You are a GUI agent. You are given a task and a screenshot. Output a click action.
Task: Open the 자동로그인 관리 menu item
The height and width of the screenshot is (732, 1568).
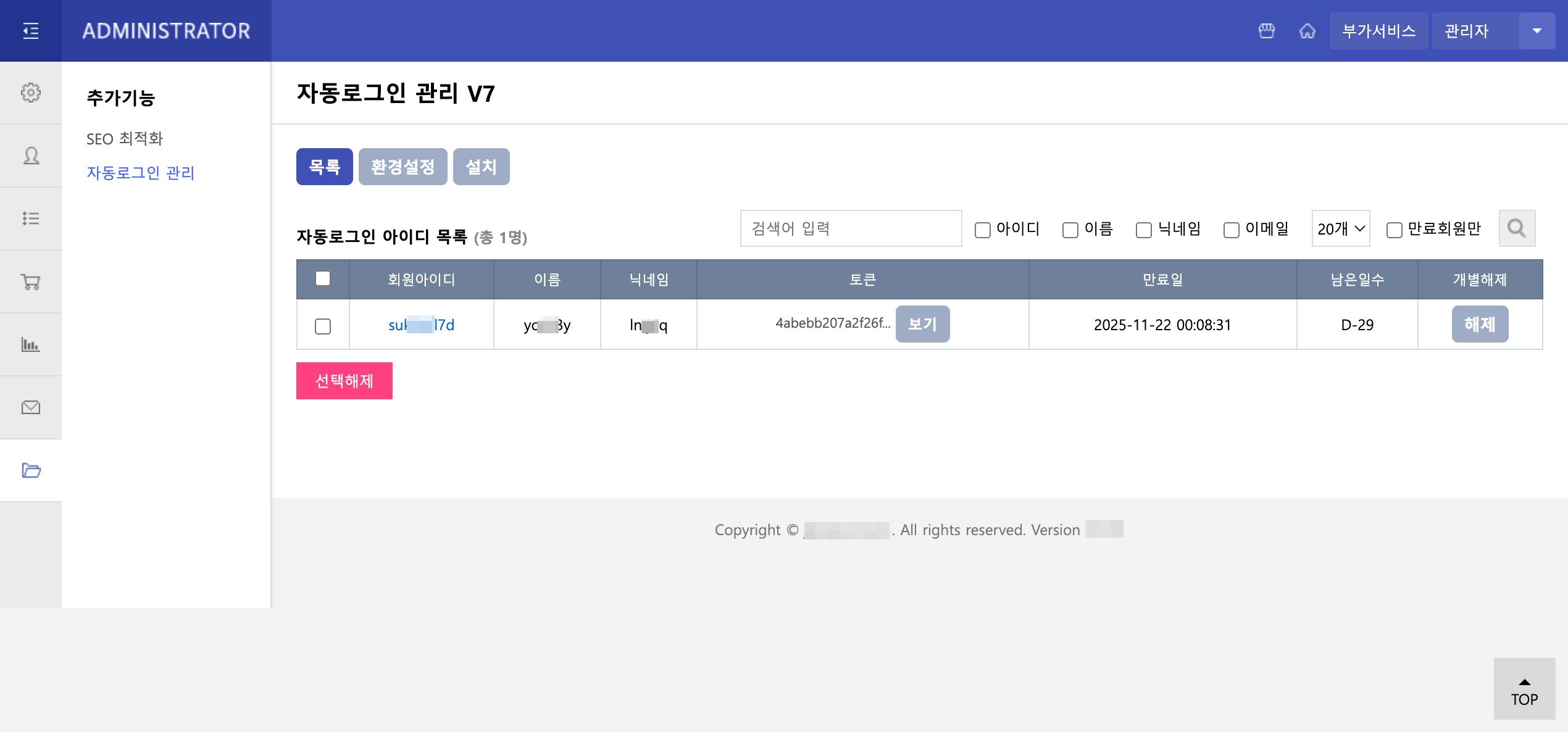[x=140, y=173]
